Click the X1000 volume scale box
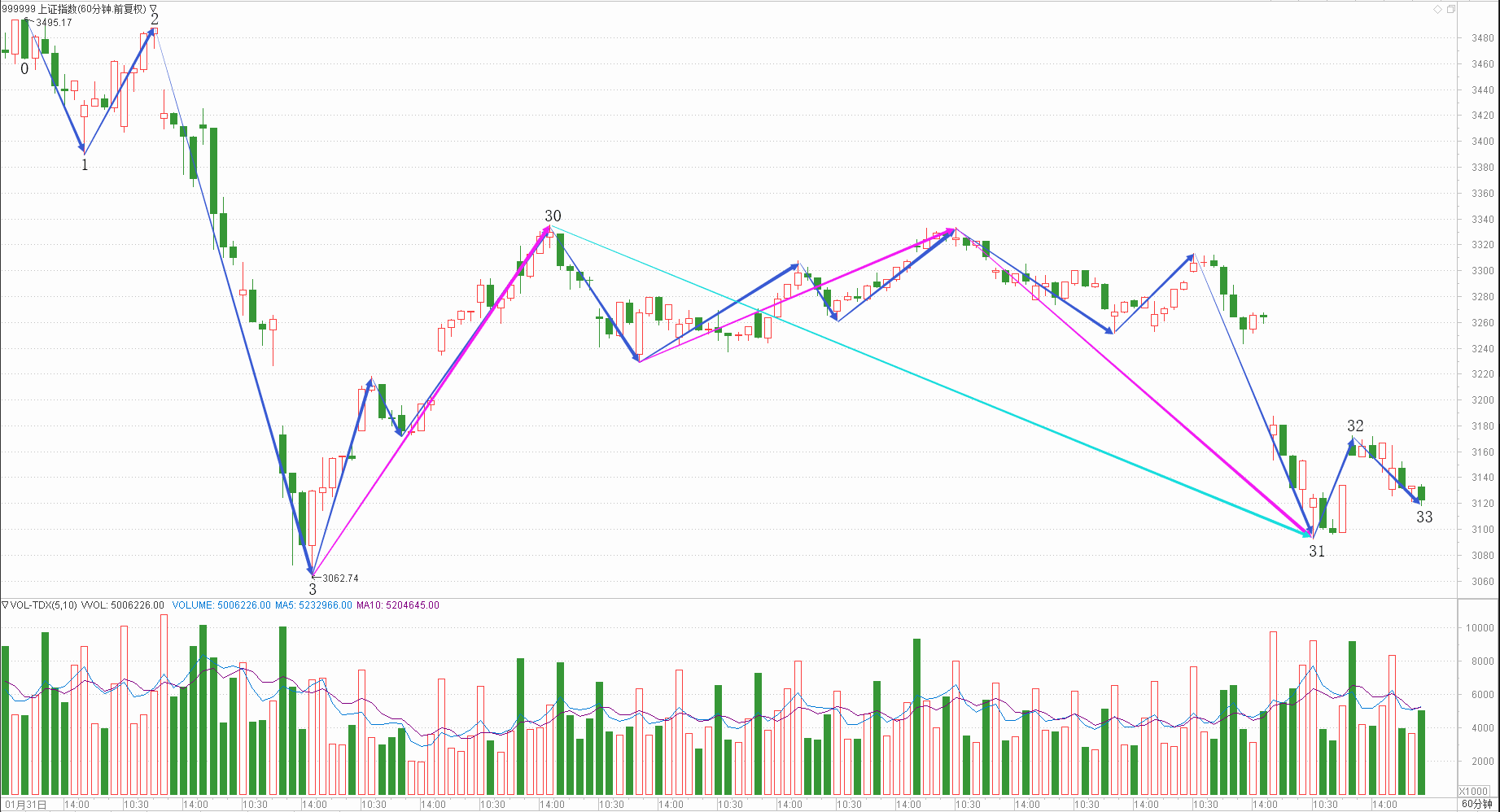This screenshot has height=812, width=1500. [1473, 791]
